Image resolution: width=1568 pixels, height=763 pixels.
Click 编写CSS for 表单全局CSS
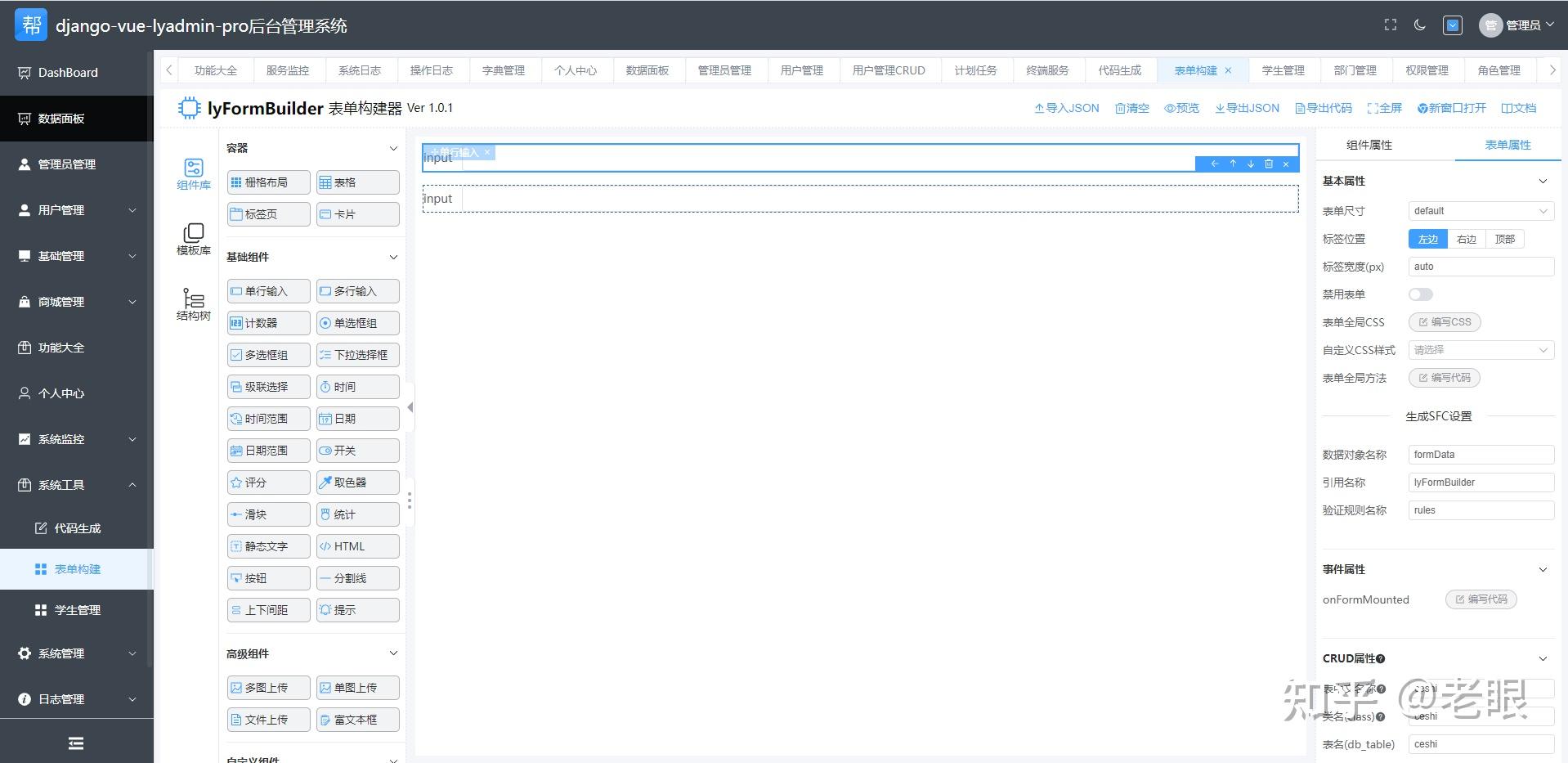[1444, 321]
